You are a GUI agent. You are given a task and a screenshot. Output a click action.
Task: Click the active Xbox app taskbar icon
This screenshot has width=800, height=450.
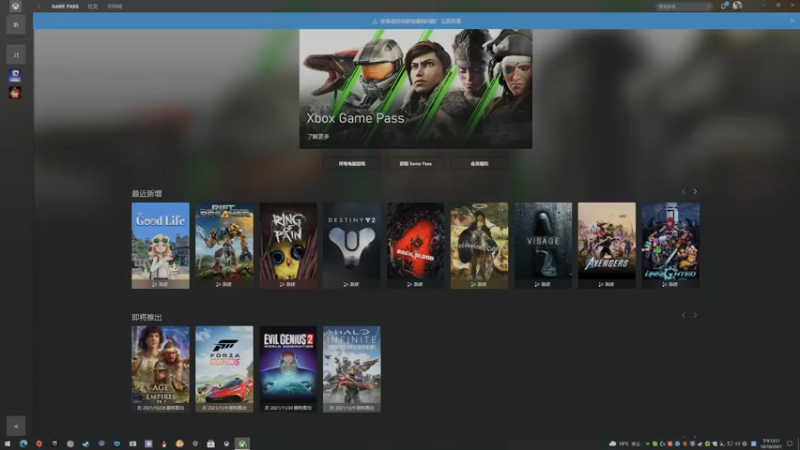tap(242, 444)
